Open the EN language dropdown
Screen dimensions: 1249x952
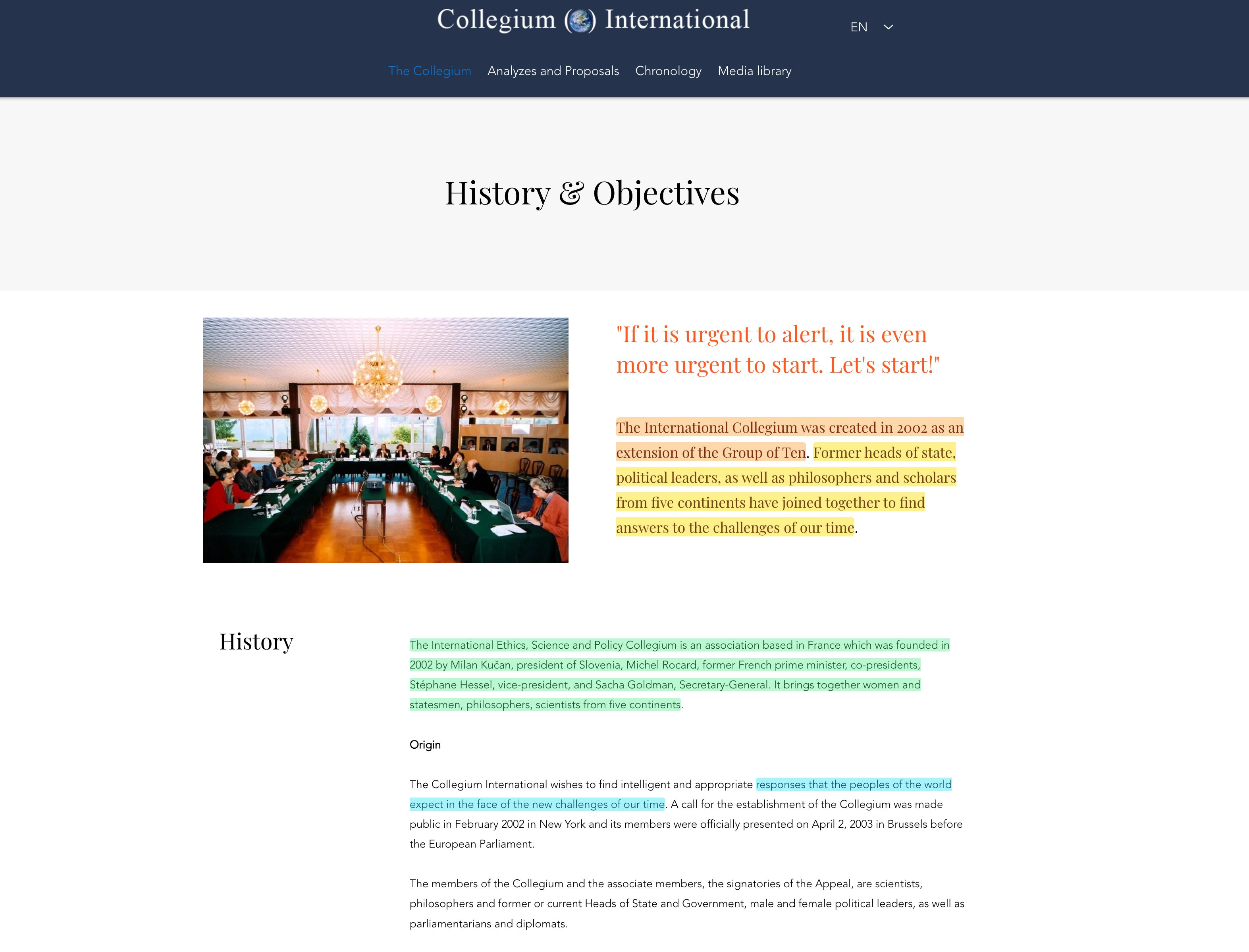(871, 27)
